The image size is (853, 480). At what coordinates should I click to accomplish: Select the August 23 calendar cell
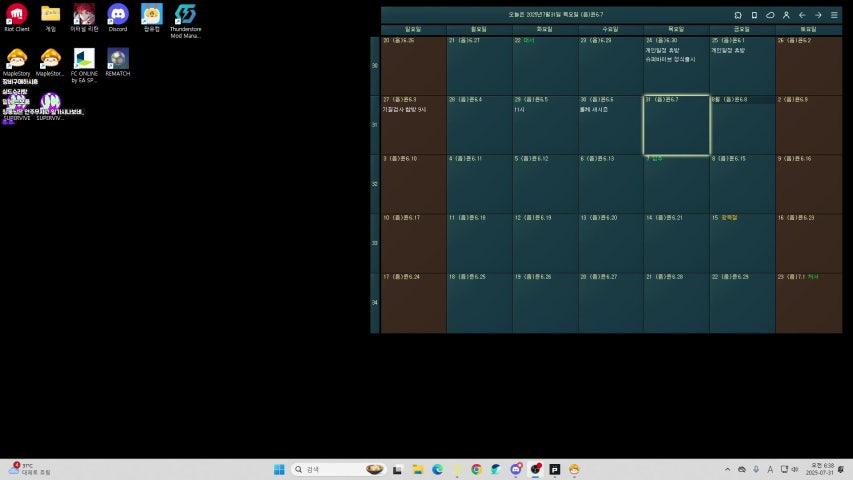click(809, 303)
